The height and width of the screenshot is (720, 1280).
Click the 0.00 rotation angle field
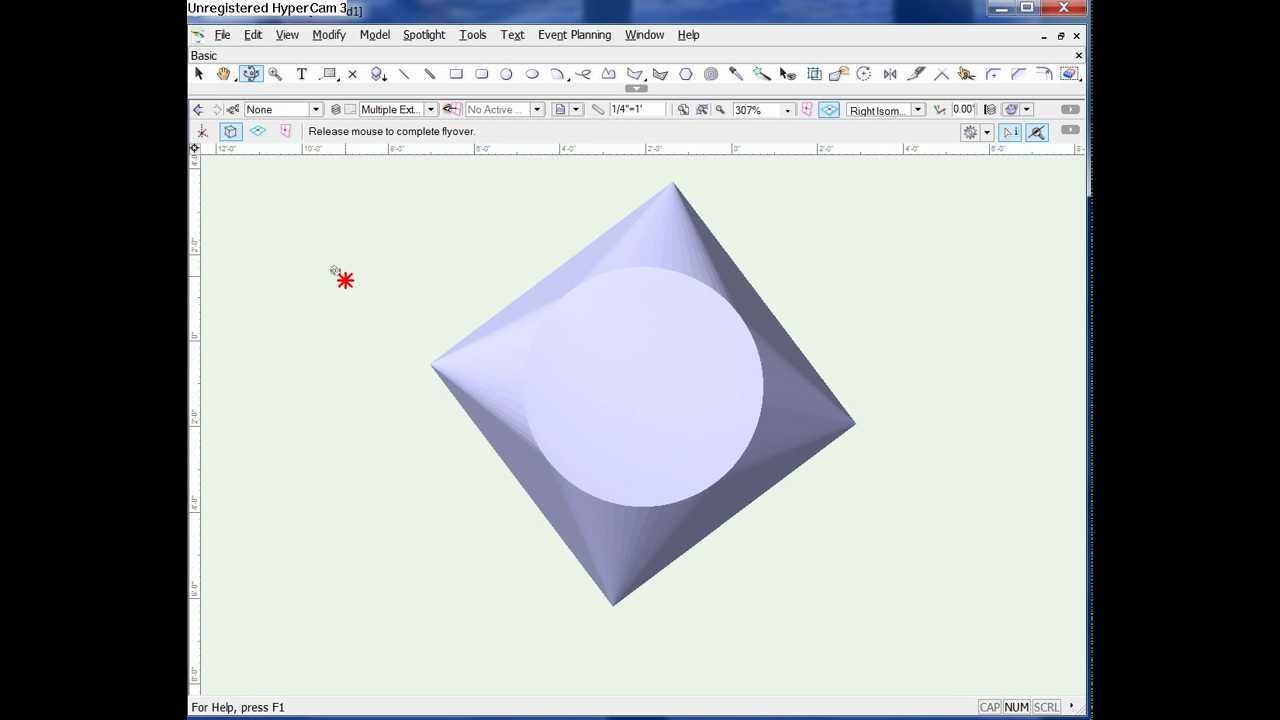[x=963, y=109]
